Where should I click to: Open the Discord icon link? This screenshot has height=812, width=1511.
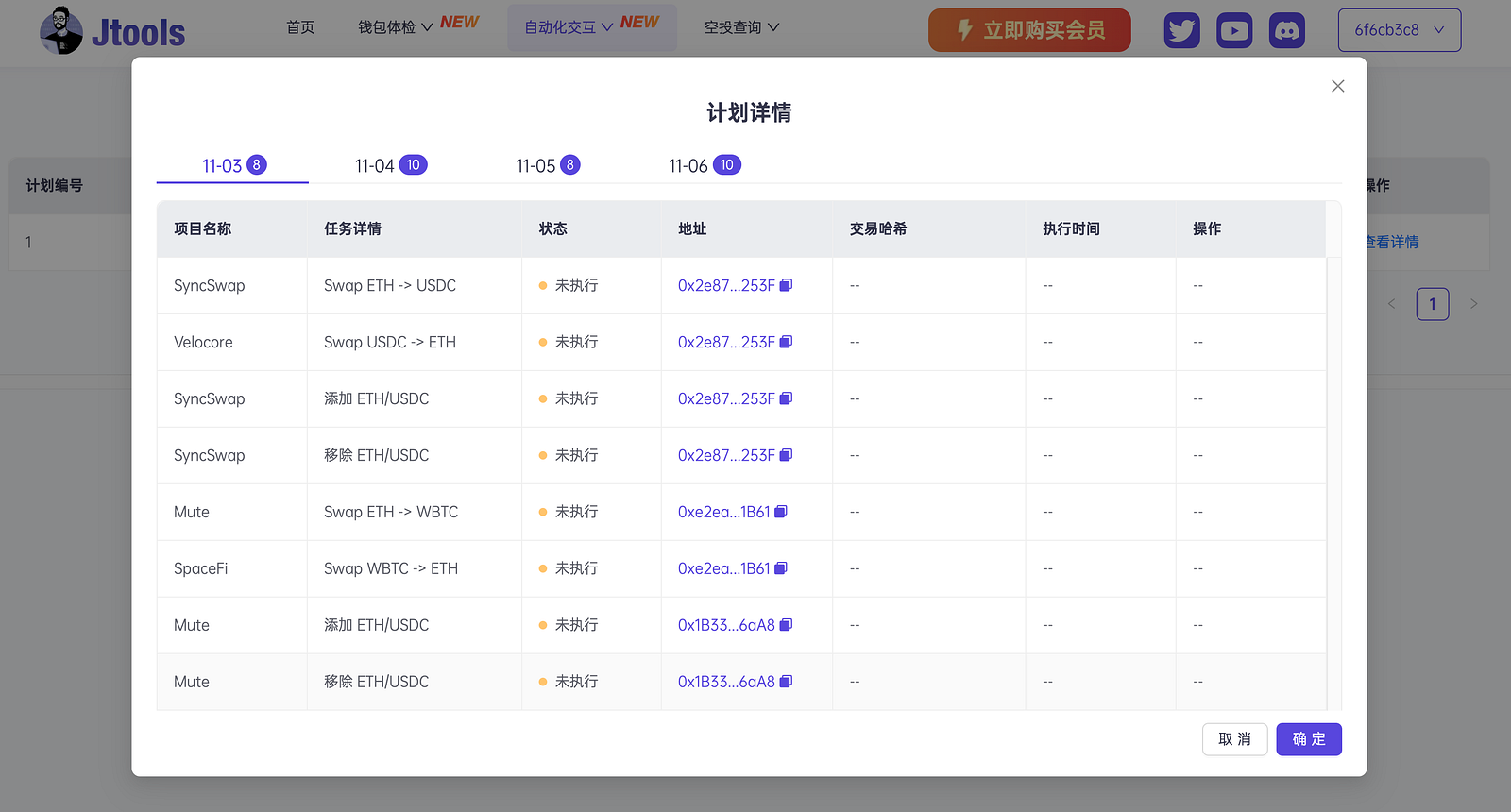click(x=1287, y=30)
